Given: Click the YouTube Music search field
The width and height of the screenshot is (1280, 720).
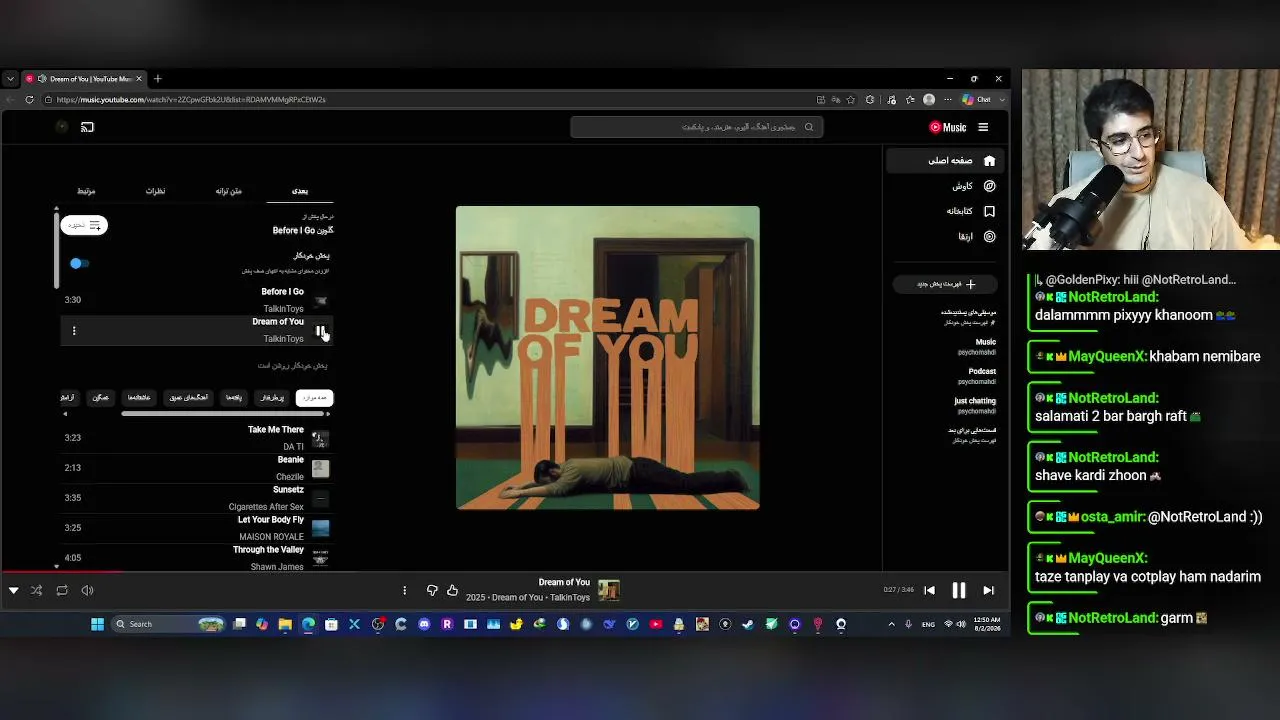Looking at the screenshot, I should click(697, 127).
